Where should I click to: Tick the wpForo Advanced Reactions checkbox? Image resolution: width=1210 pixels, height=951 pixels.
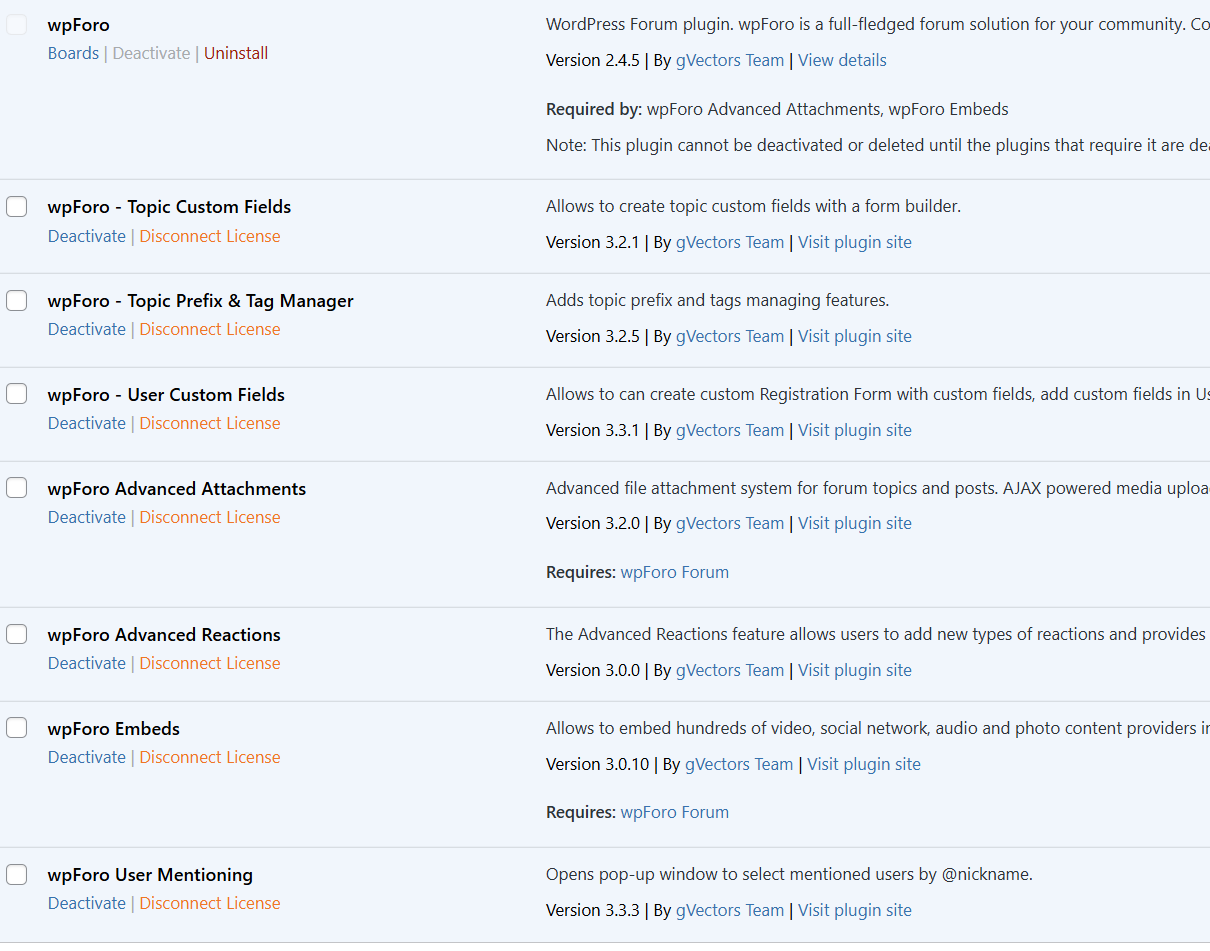17,634
